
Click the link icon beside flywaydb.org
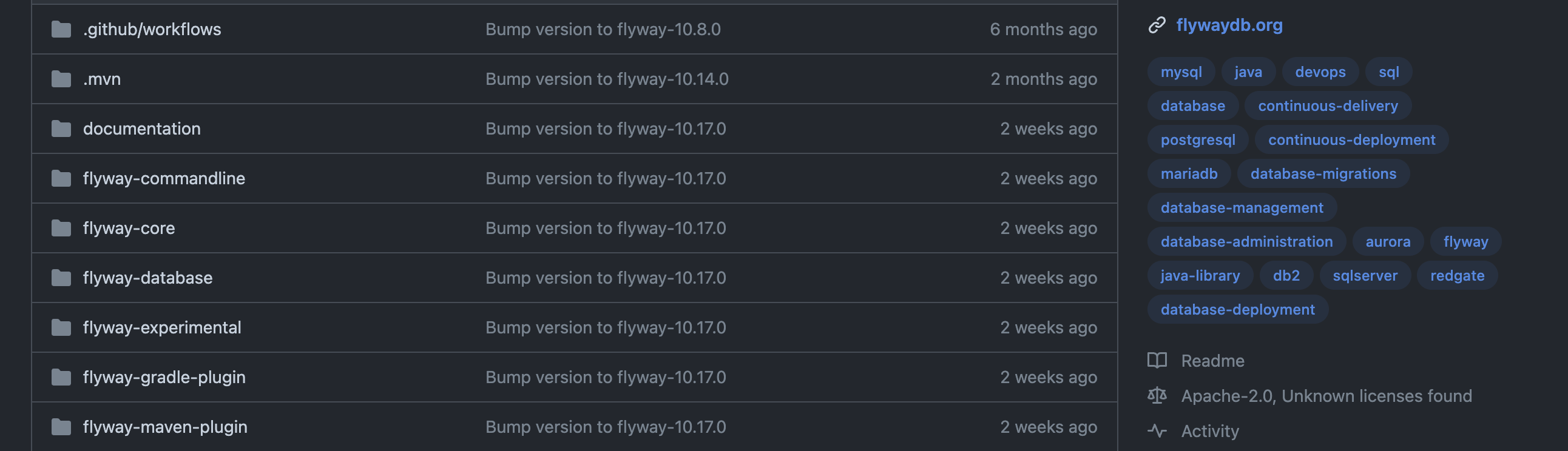[x=1157, y=25]
